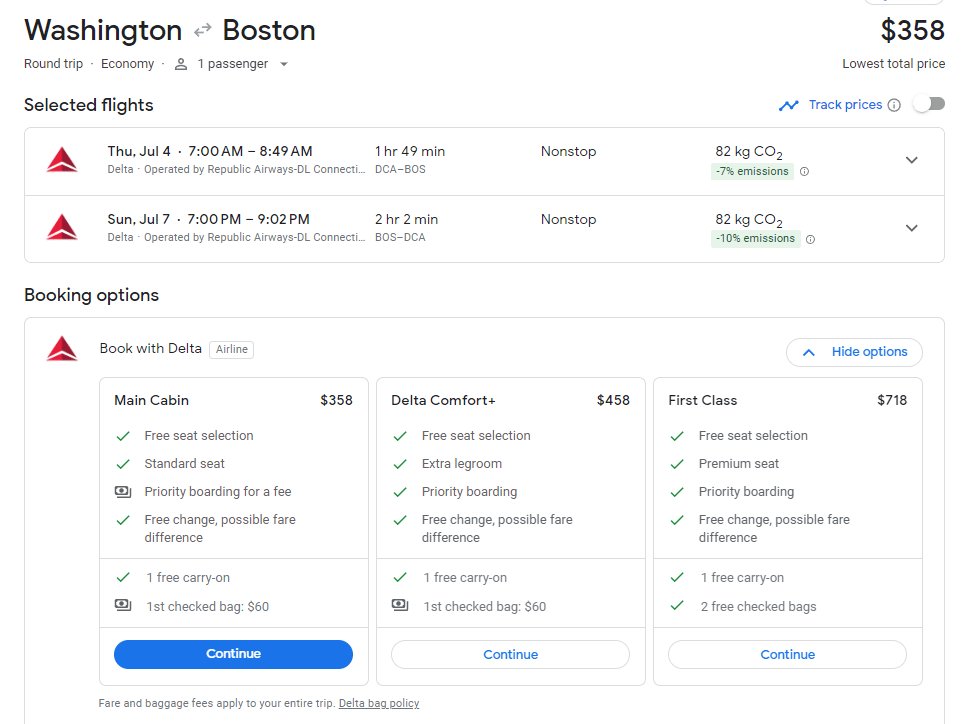Click the Book with Delta heading

pyautogui.click(x=150, y=349)
